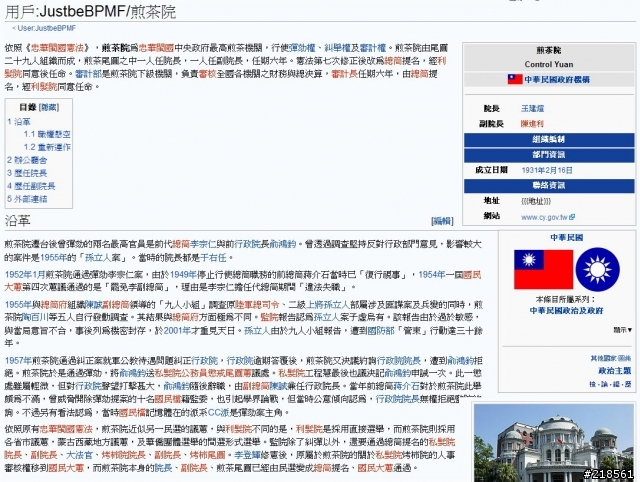Open CC派 link

219,413
